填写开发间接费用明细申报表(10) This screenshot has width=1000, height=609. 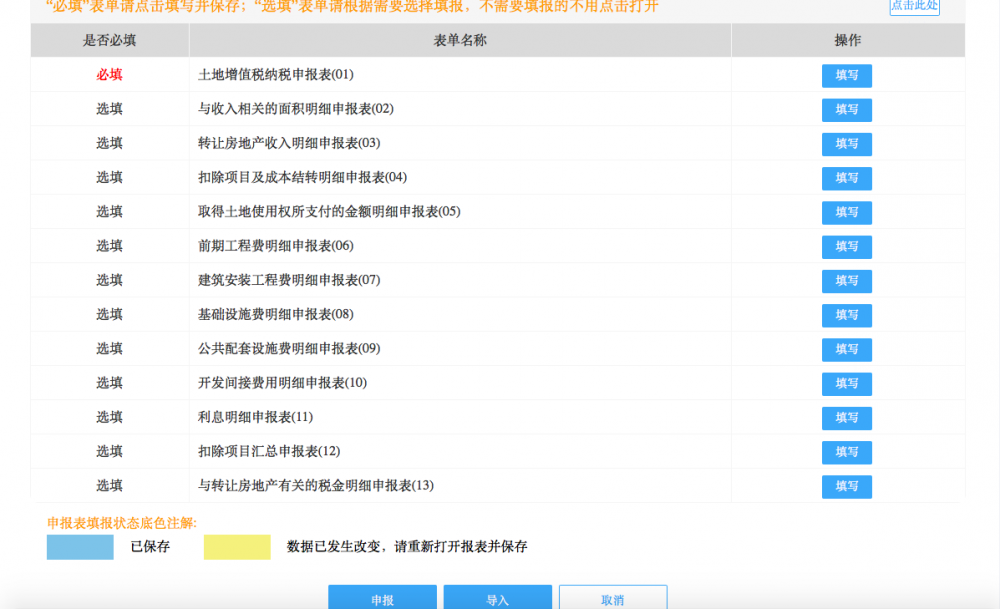click(x=846, y=384)
